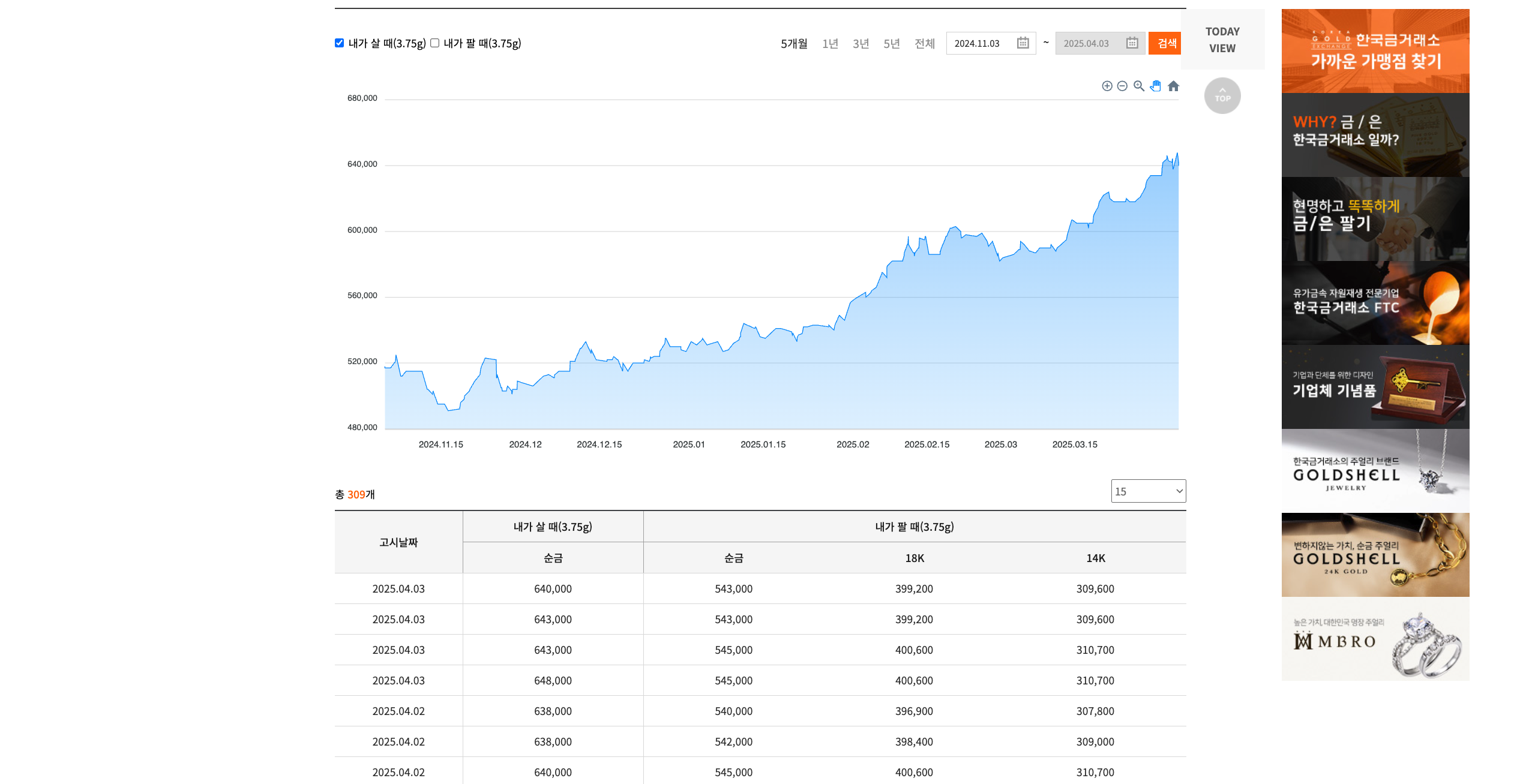Switch to the 1년 period tab
The image size is (1523, 784).
[830, 44]
